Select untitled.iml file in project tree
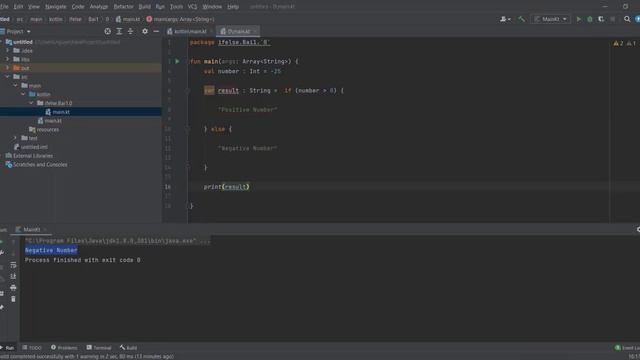Image resolution: width=640 pixels, height=360 pixels. pos(31,147)
